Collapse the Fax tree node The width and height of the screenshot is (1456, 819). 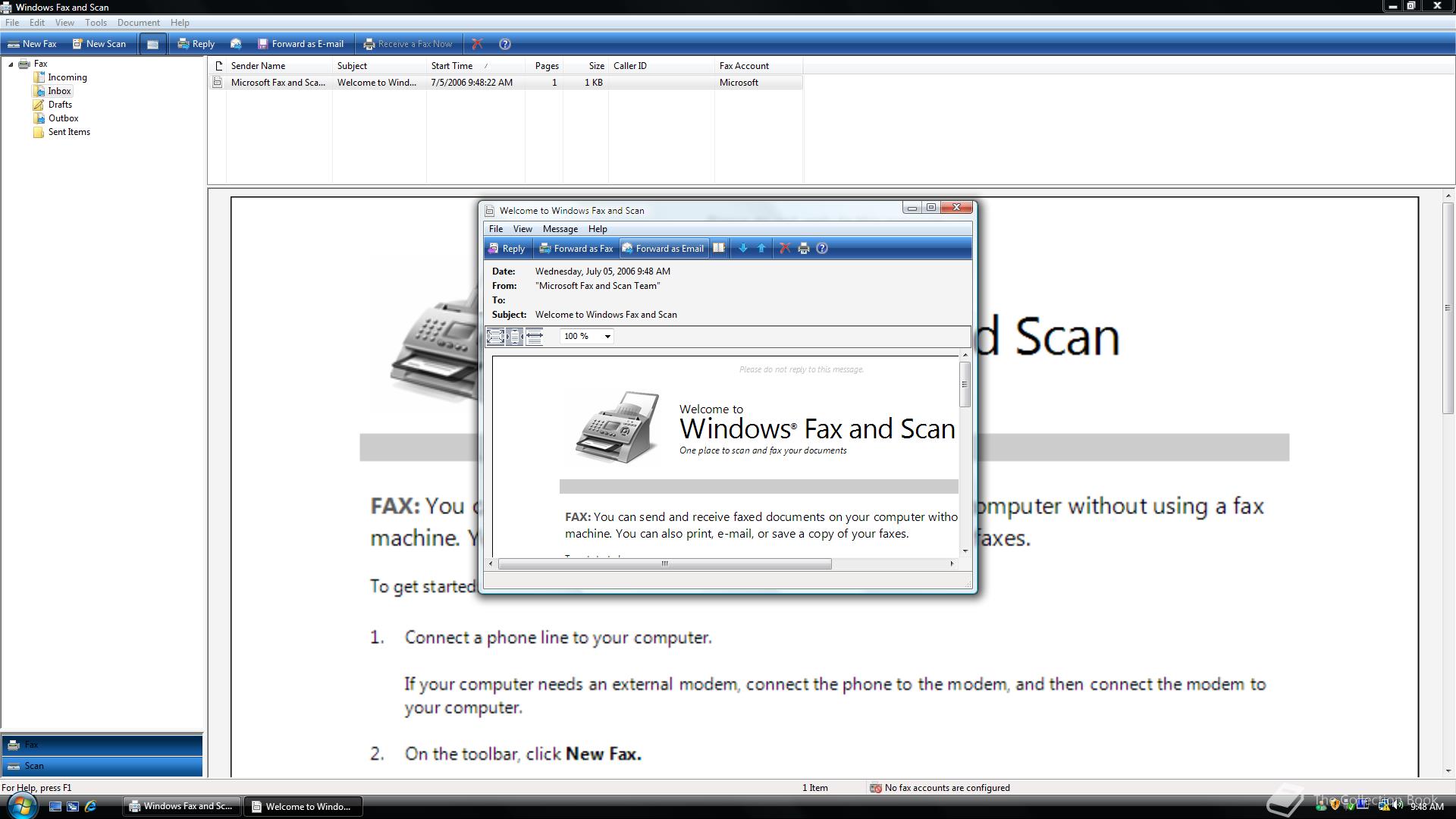click(x=11, y=64)
